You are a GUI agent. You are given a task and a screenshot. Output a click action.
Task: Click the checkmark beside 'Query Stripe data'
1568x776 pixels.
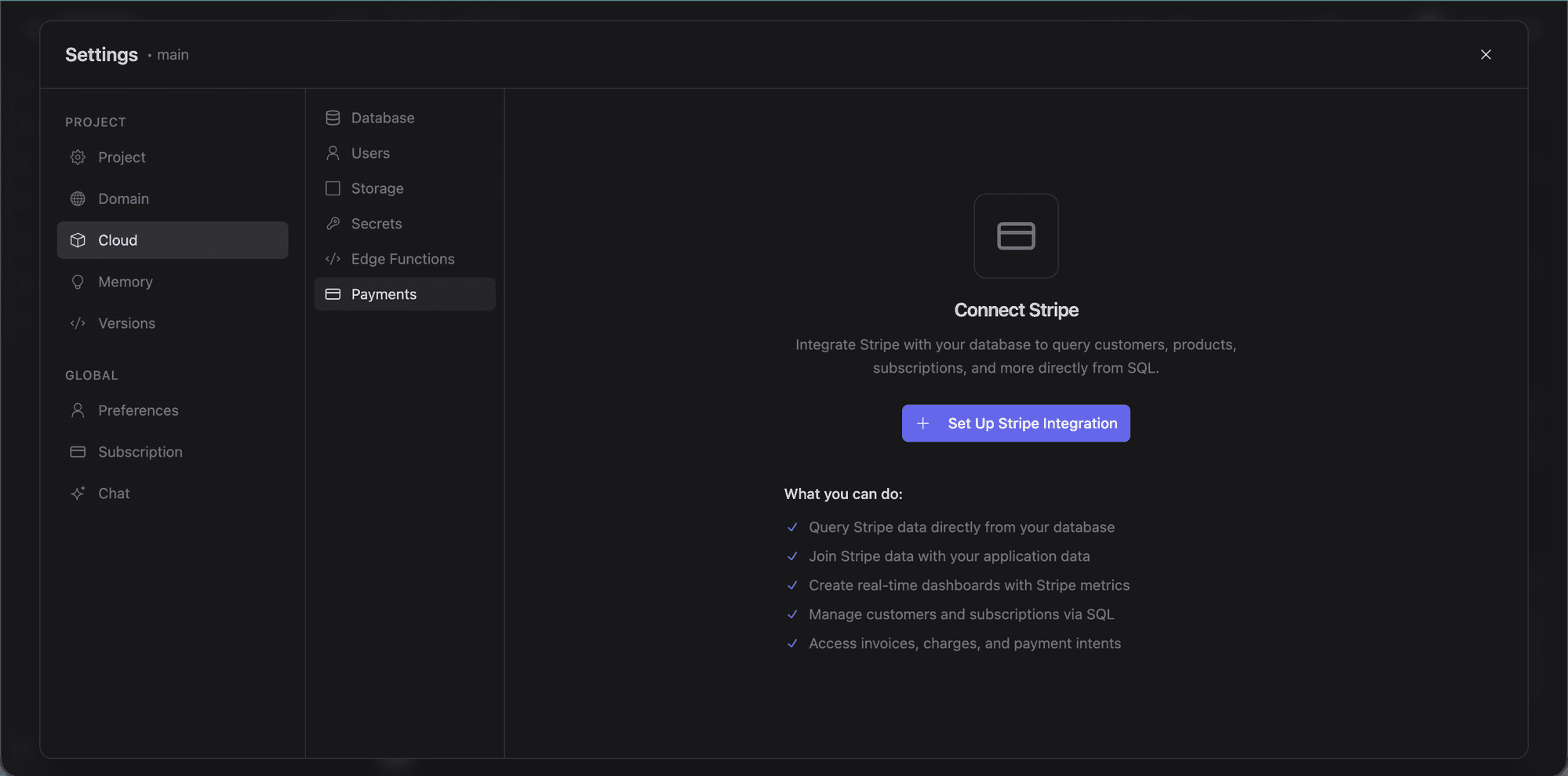pyautogui.click(x=792, y=527)
